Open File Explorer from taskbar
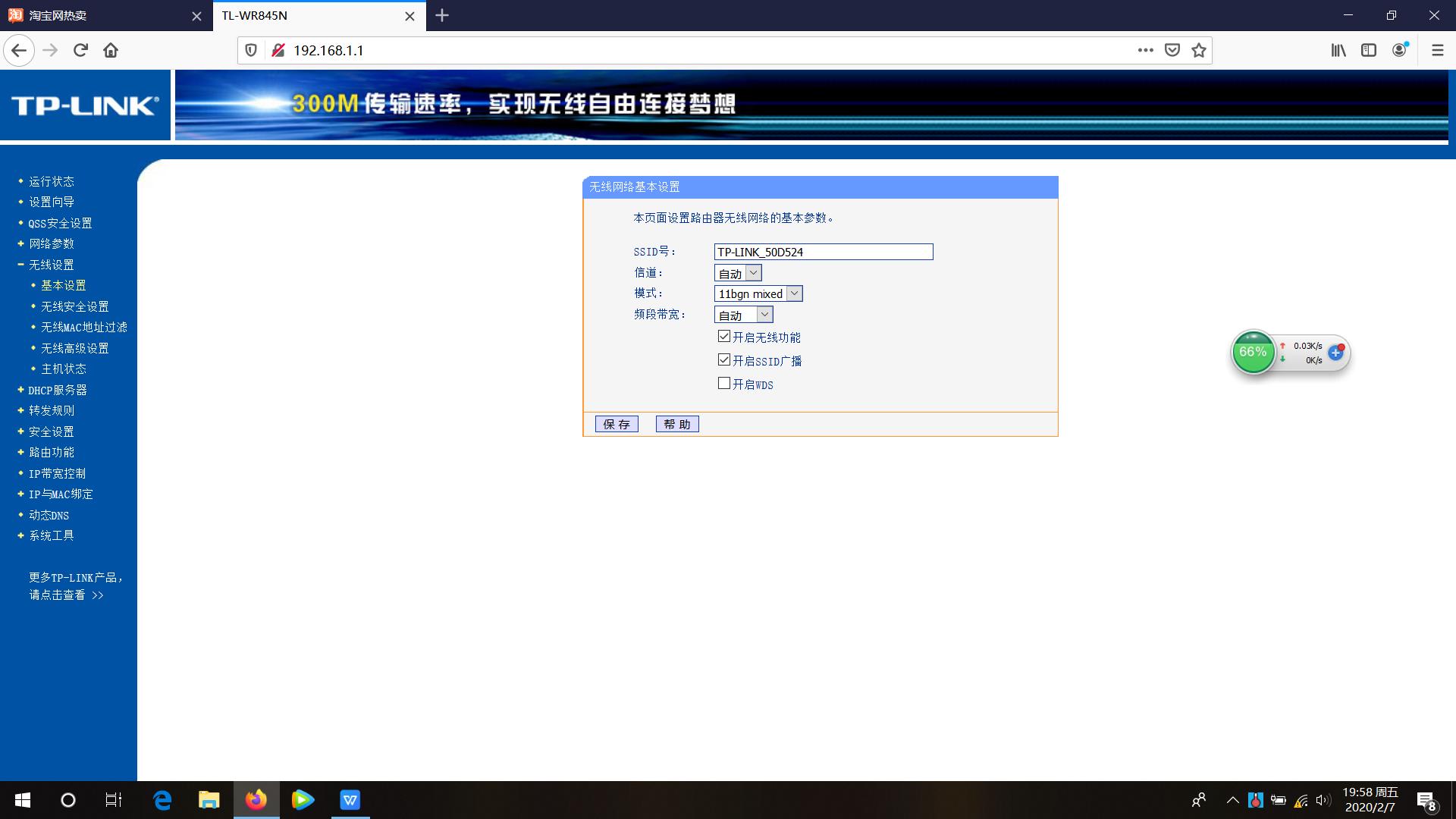This screenshot has width=1456, height=819. point(209,800)
